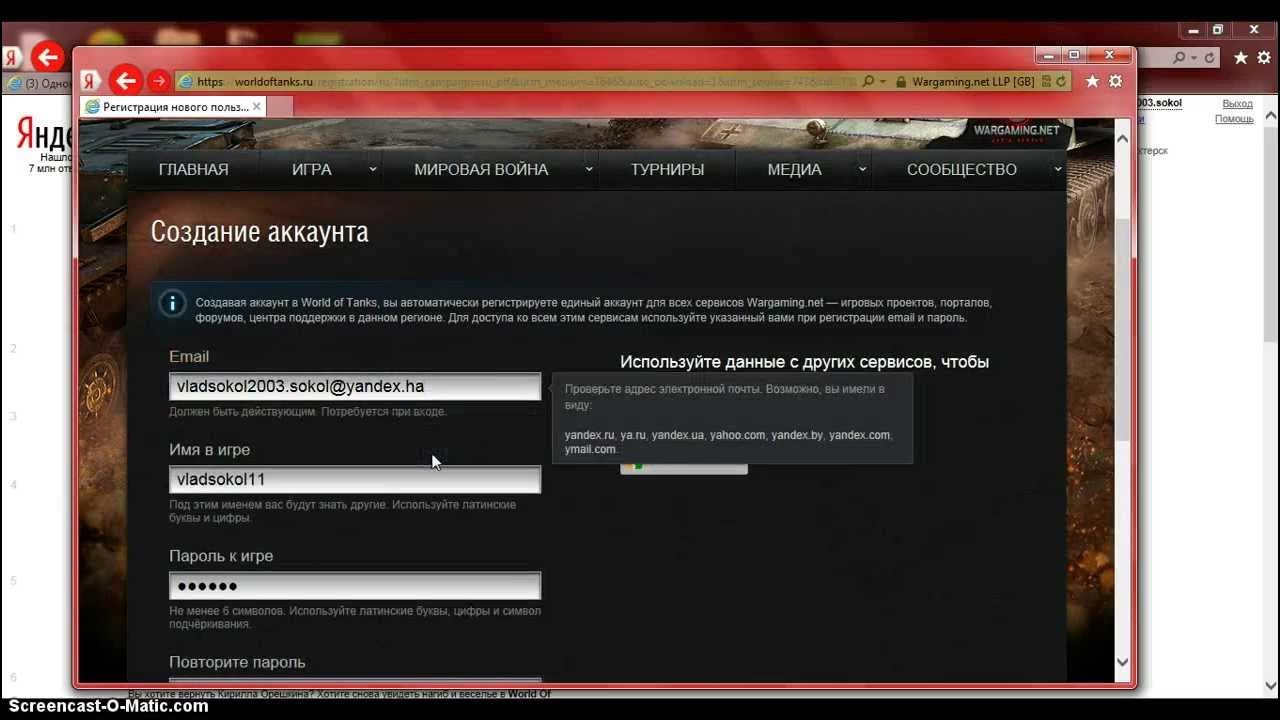Click the Wargaming.net LLP [GB] certificate label
The height and width of the screenshot is (720, 1280).
(973, 82)
